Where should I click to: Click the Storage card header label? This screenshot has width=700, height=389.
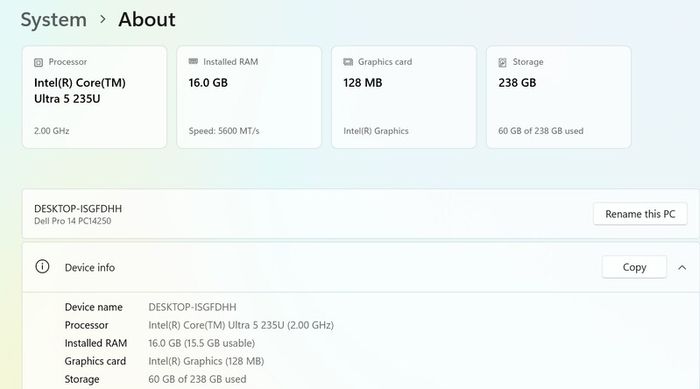click(x=528, y=62)
